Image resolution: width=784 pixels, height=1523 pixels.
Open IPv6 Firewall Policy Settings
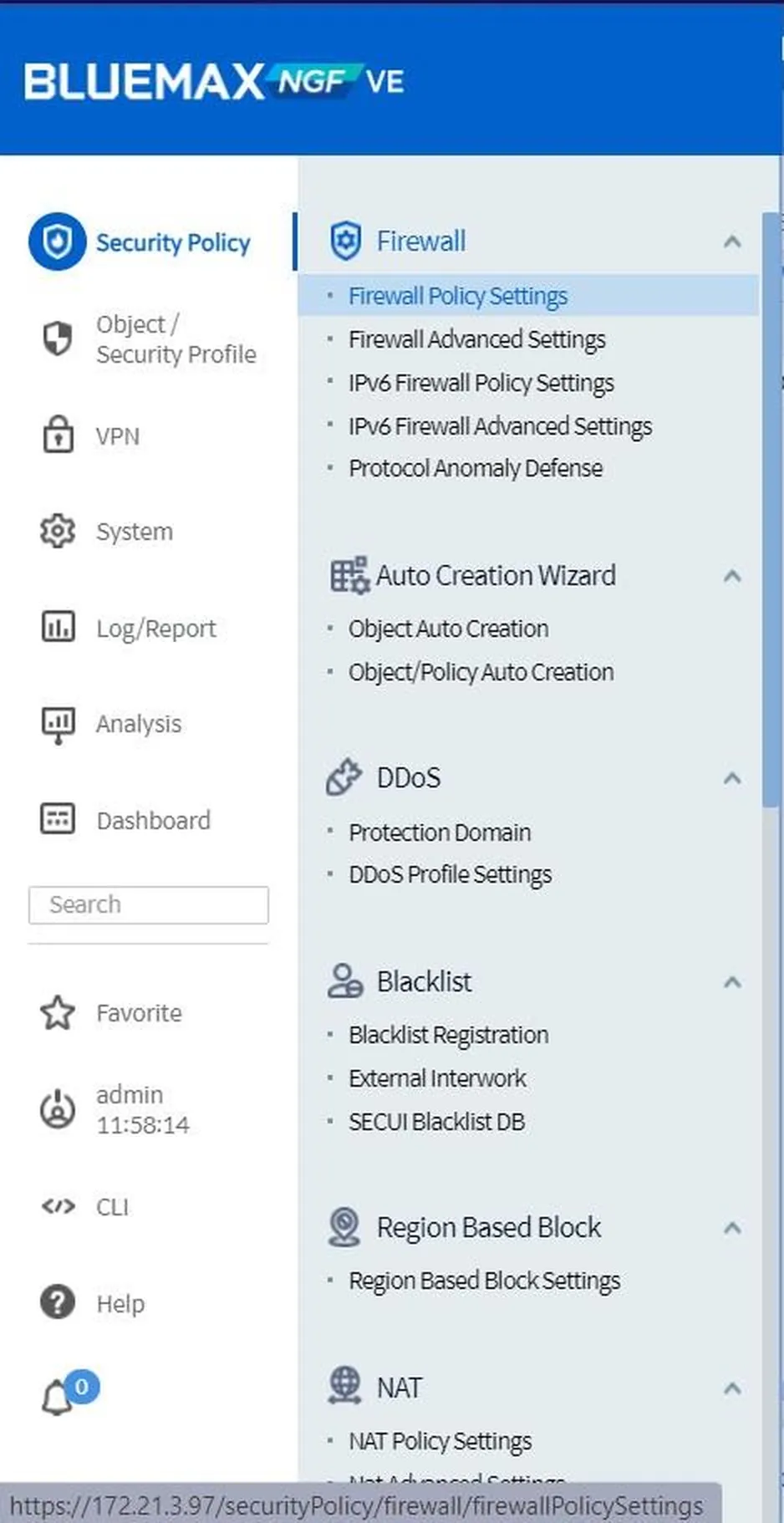pos(481,383)
